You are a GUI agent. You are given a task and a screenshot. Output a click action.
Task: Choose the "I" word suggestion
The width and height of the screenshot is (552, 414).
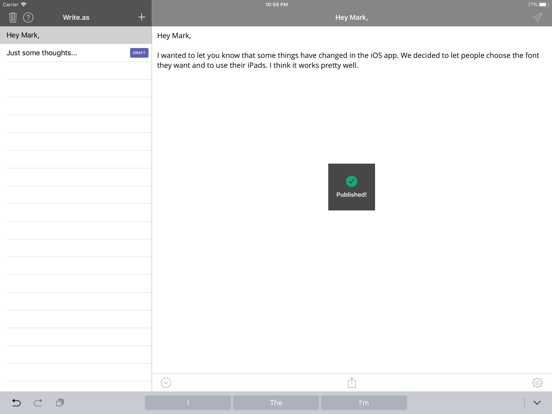pyautogui.click(x=188, y=402)
